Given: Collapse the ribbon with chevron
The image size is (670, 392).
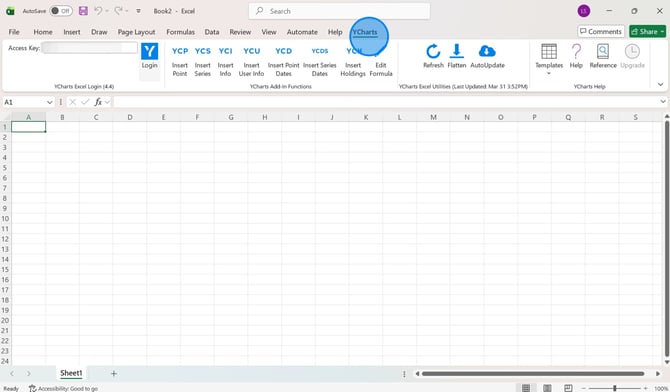Looking at the screenshot, I should pyautogui.click(x=661, y=85).
